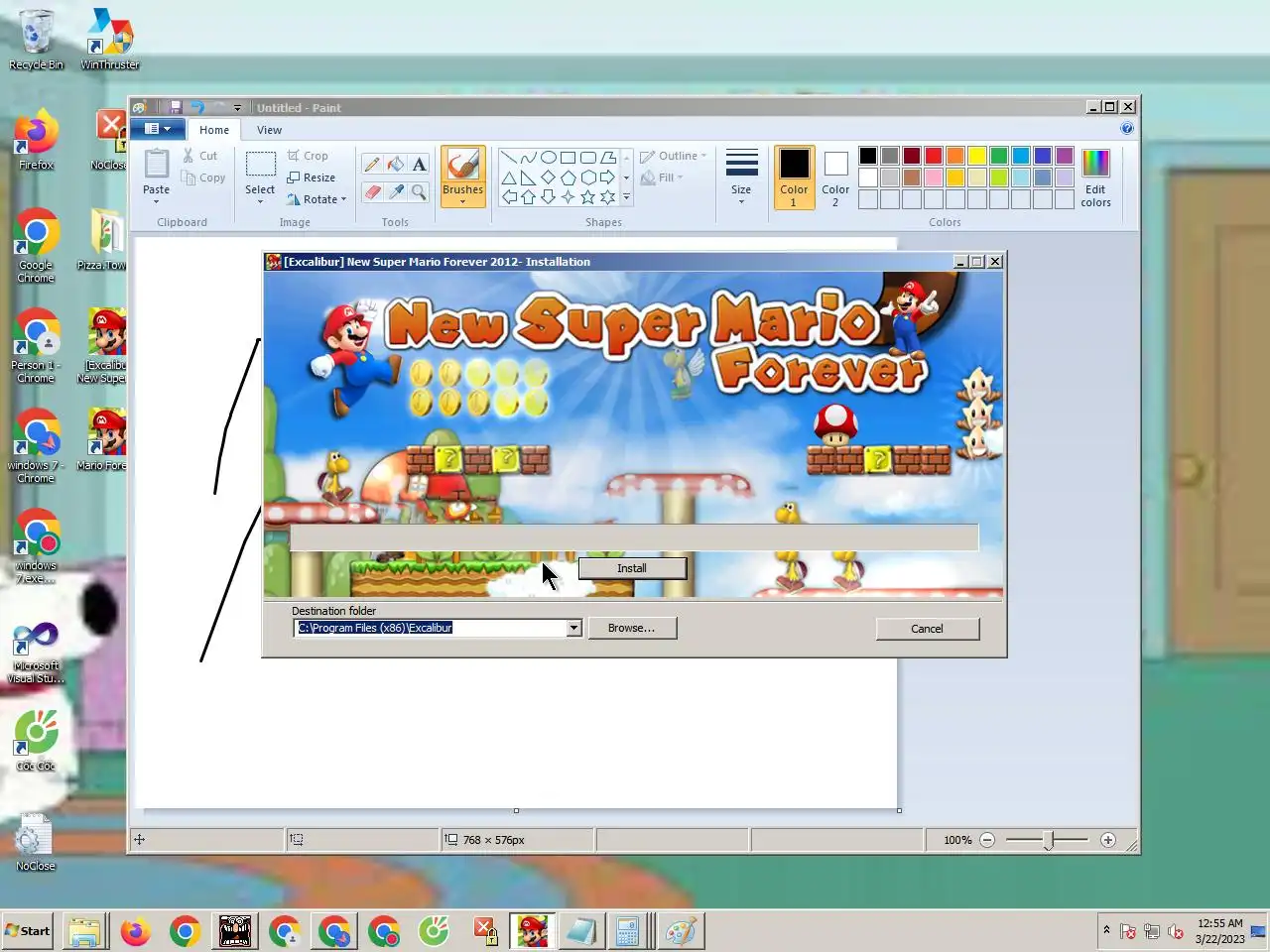Select the Microsoft Visual Studio desktop icon
1270x952 pixels.
click(x=36, y=653)
